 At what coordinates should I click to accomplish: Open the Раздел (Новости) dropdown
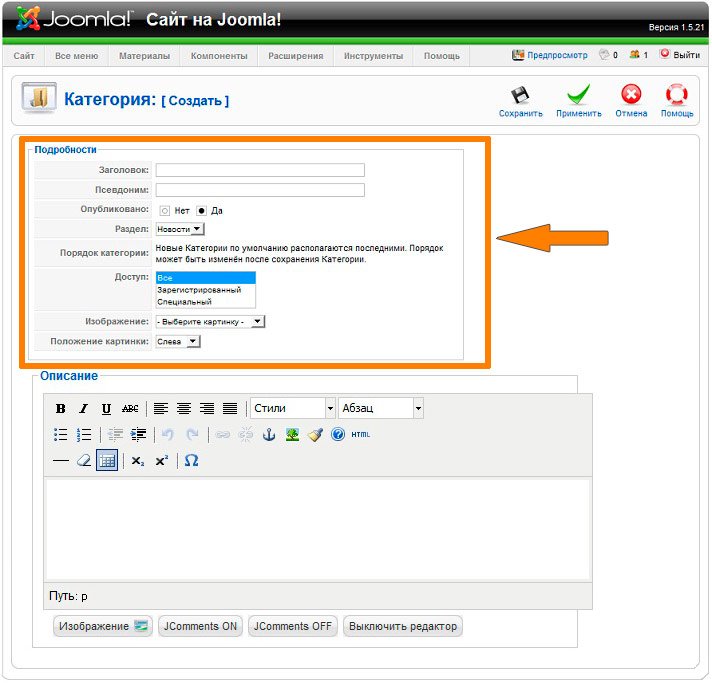point(180,229)
